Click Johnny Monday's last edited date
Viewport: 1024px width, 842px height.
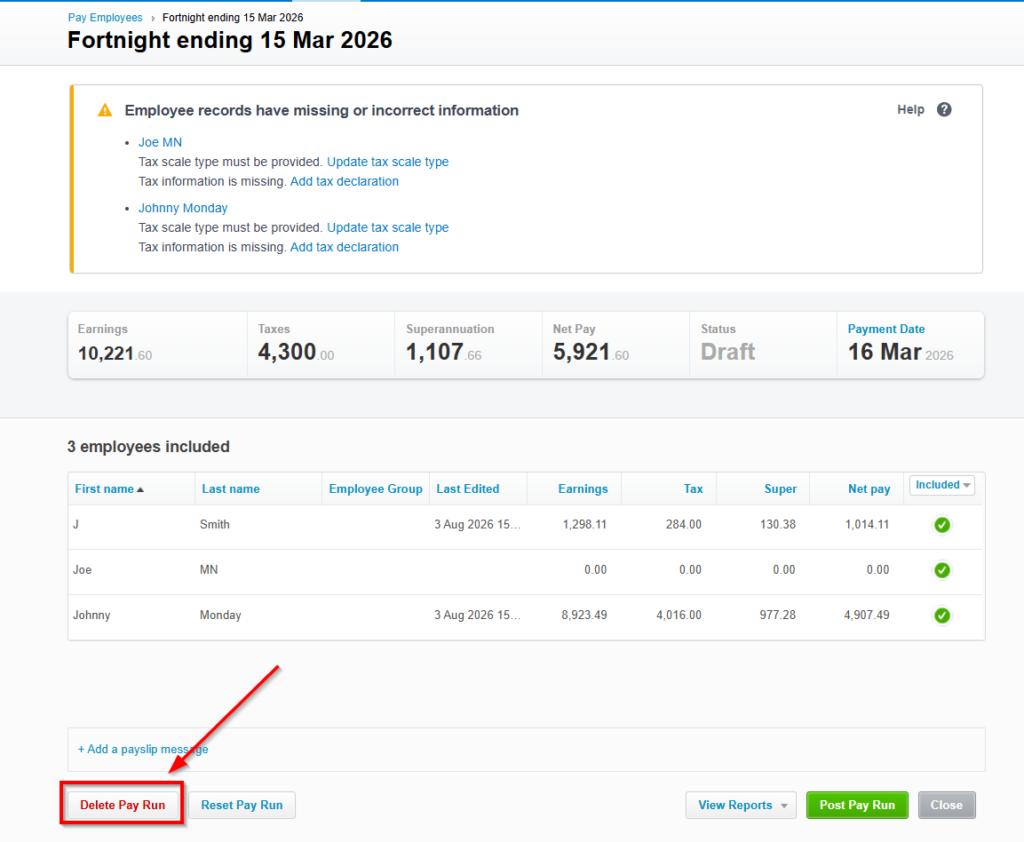[x=477, y=615]
